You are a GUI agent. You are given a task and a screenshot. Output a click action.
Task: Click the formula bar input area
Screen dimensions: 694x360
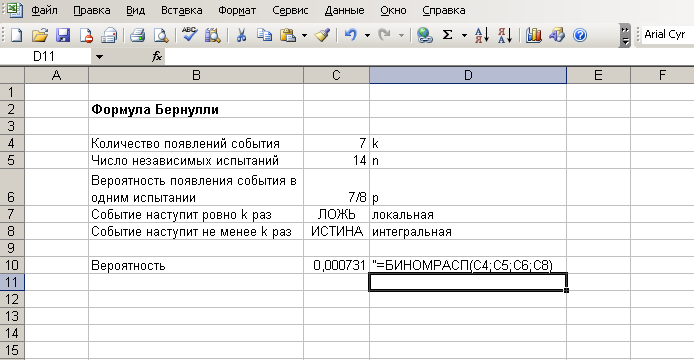tap(429, 57)
